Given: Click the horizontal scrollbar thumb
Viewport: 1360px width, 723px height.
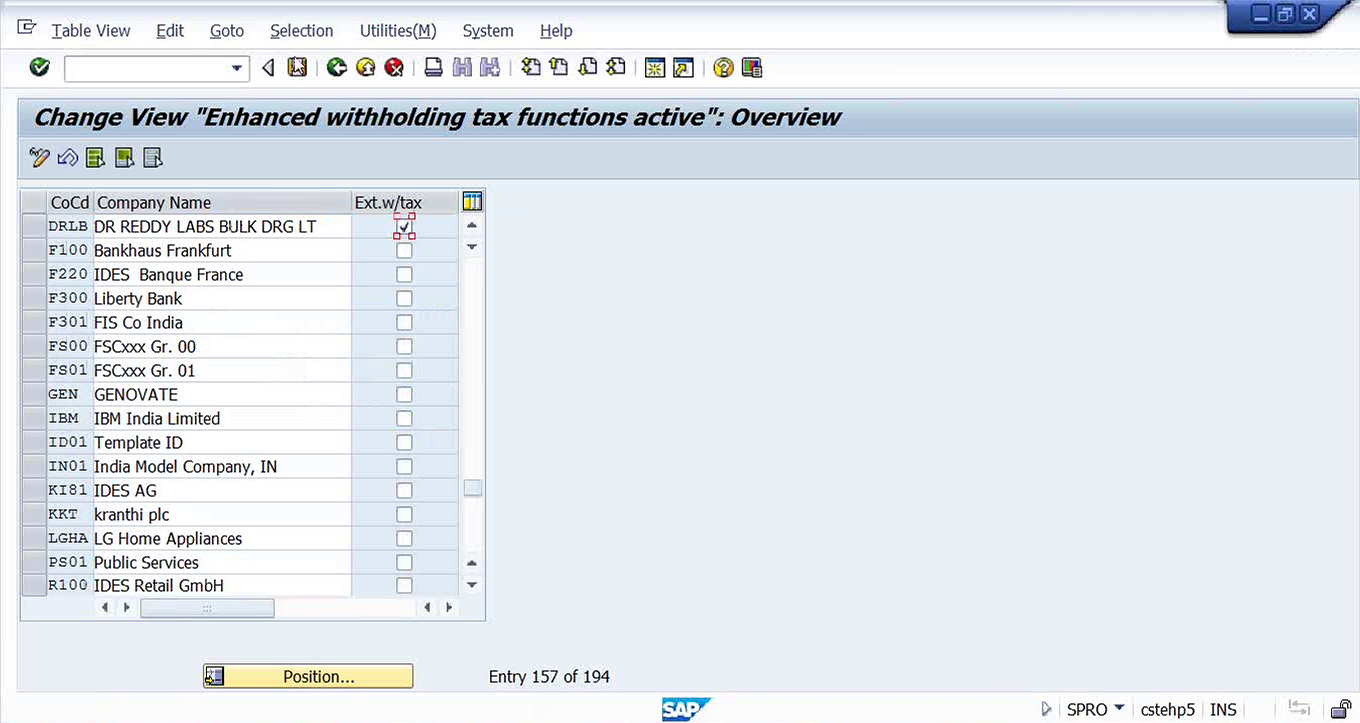Looking at the screenshot, I should point(207,608).
